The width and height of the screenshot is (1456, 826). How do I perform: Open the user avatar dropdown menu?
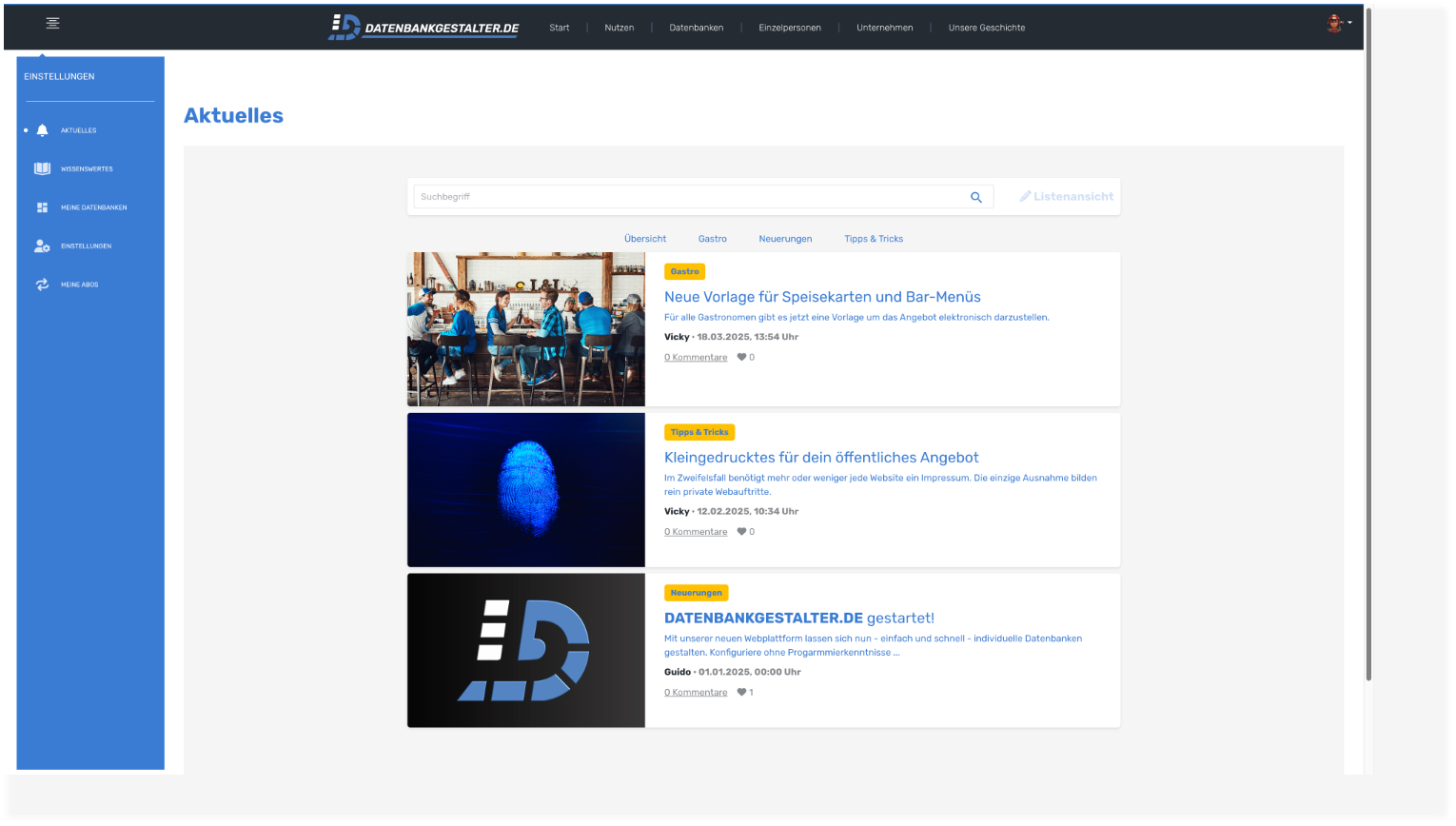[1339, 23]
